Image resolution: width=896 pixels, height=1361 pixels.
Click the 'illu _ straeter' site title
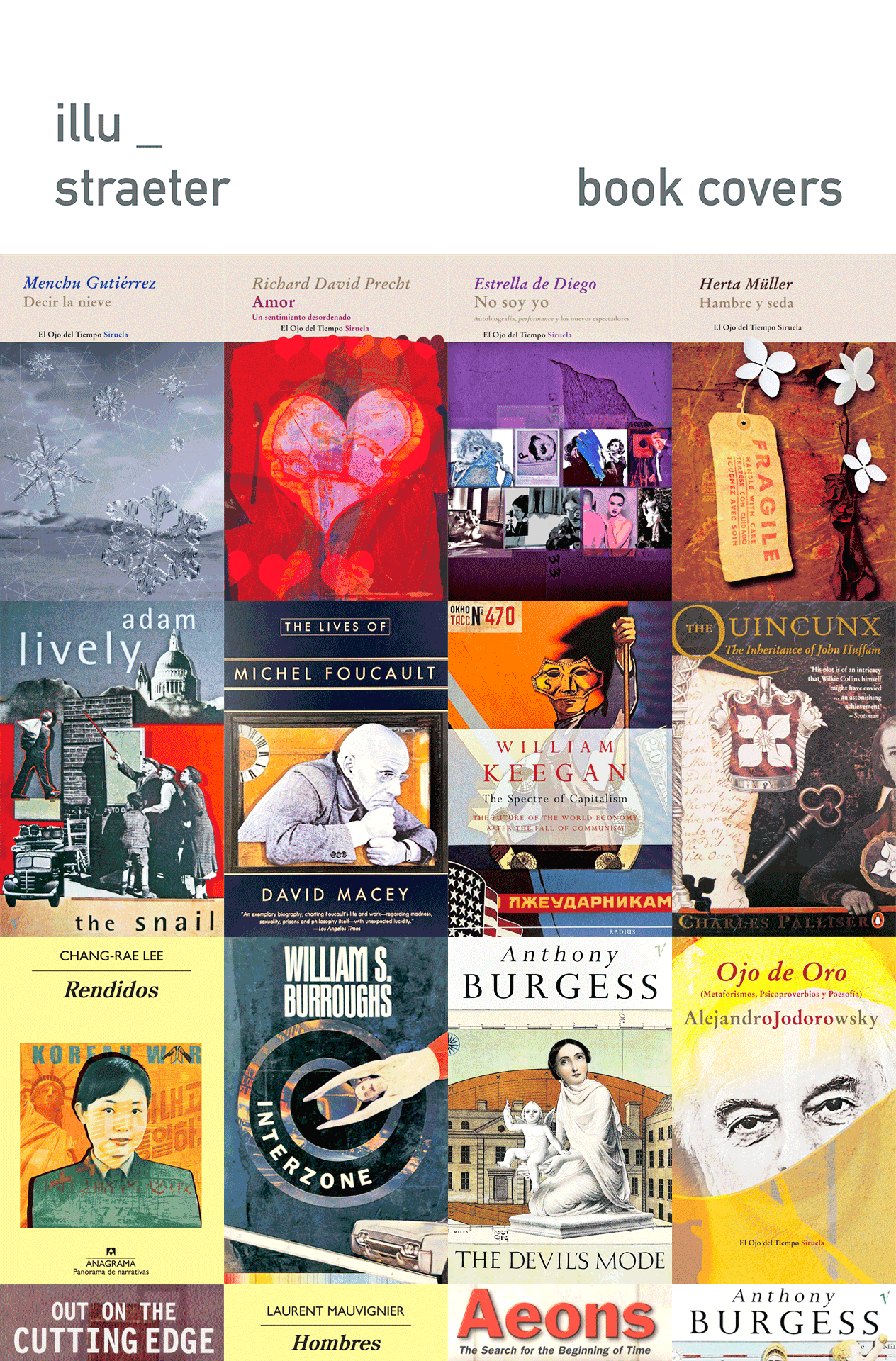pos(143,156)
